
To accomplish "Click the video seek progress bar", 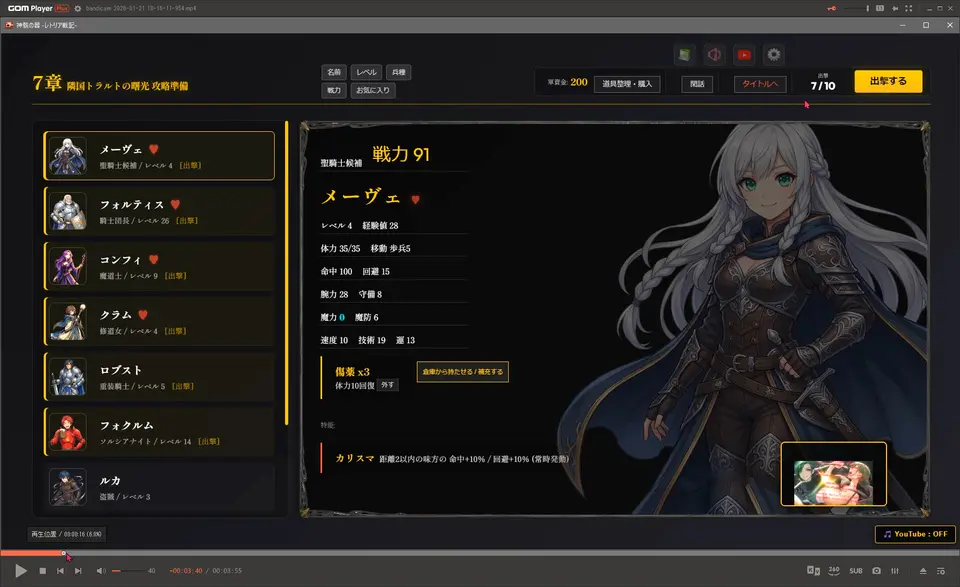I will click(480, 553).
